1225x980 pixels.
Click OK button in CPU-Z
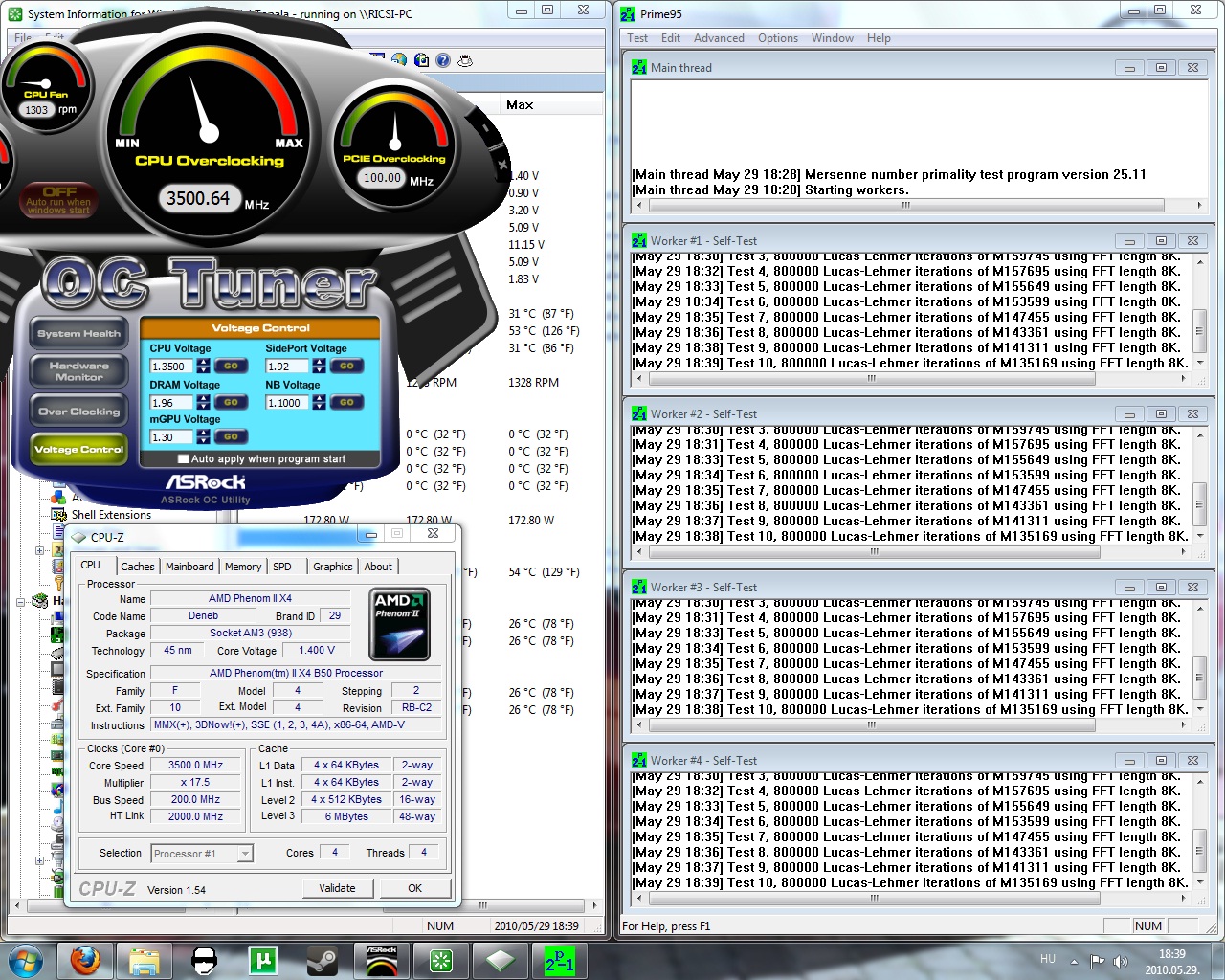(414, 888)
